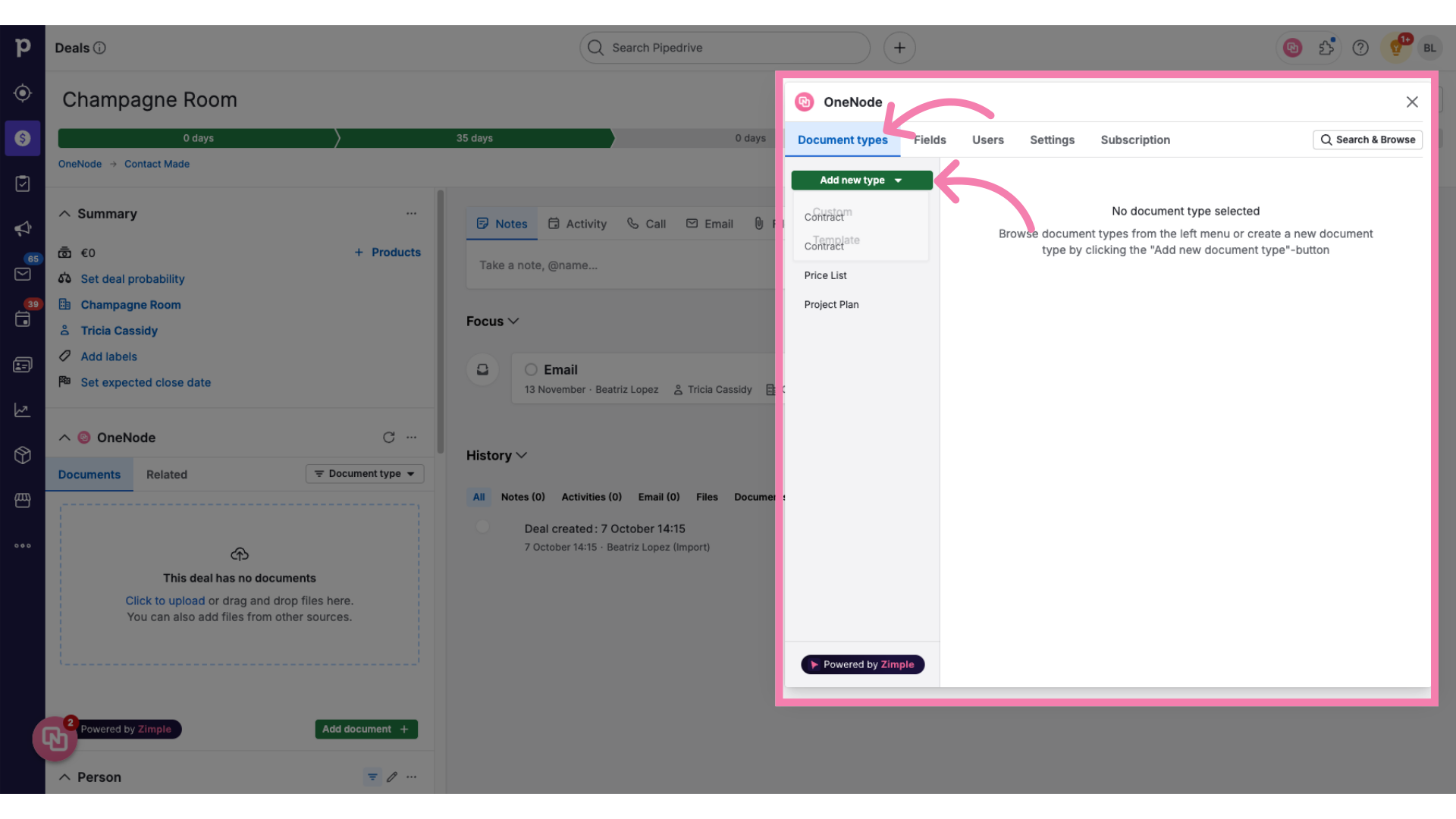Viewport: 1456px width, 819px height.
Task: Click the Person section filter icon
Action: pos(372,777)
